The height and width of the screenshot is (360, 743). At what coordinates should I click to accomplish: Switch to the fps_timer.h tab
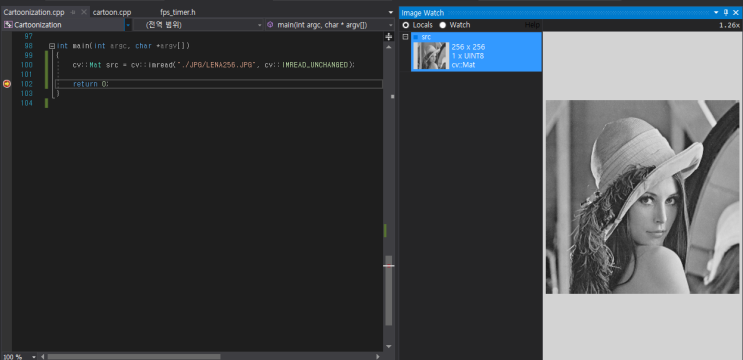(x=178, y=12)
